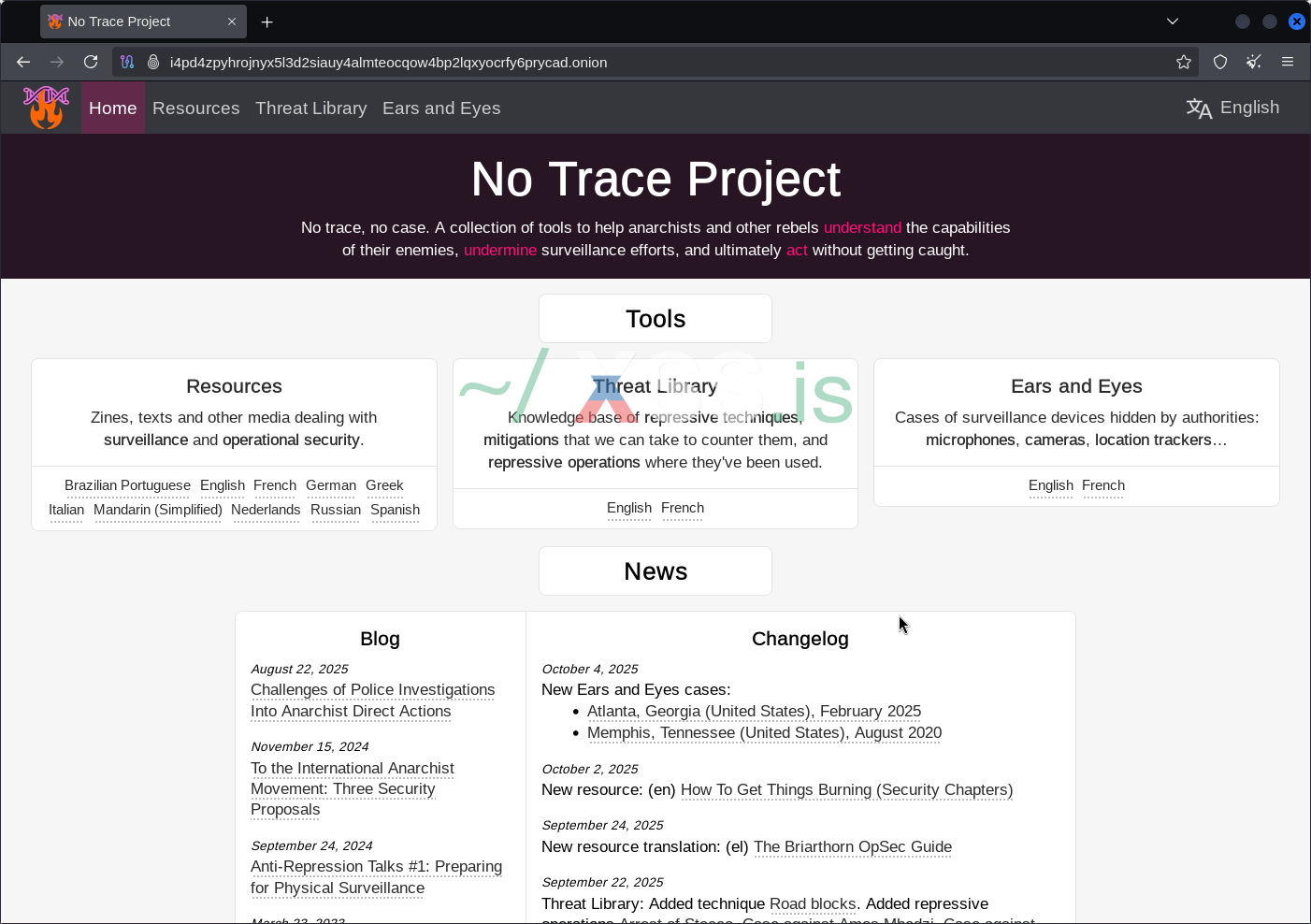
Task: Open 'Anti-Repression Talks #1' blog post
Action: click(x=376, y=877)
